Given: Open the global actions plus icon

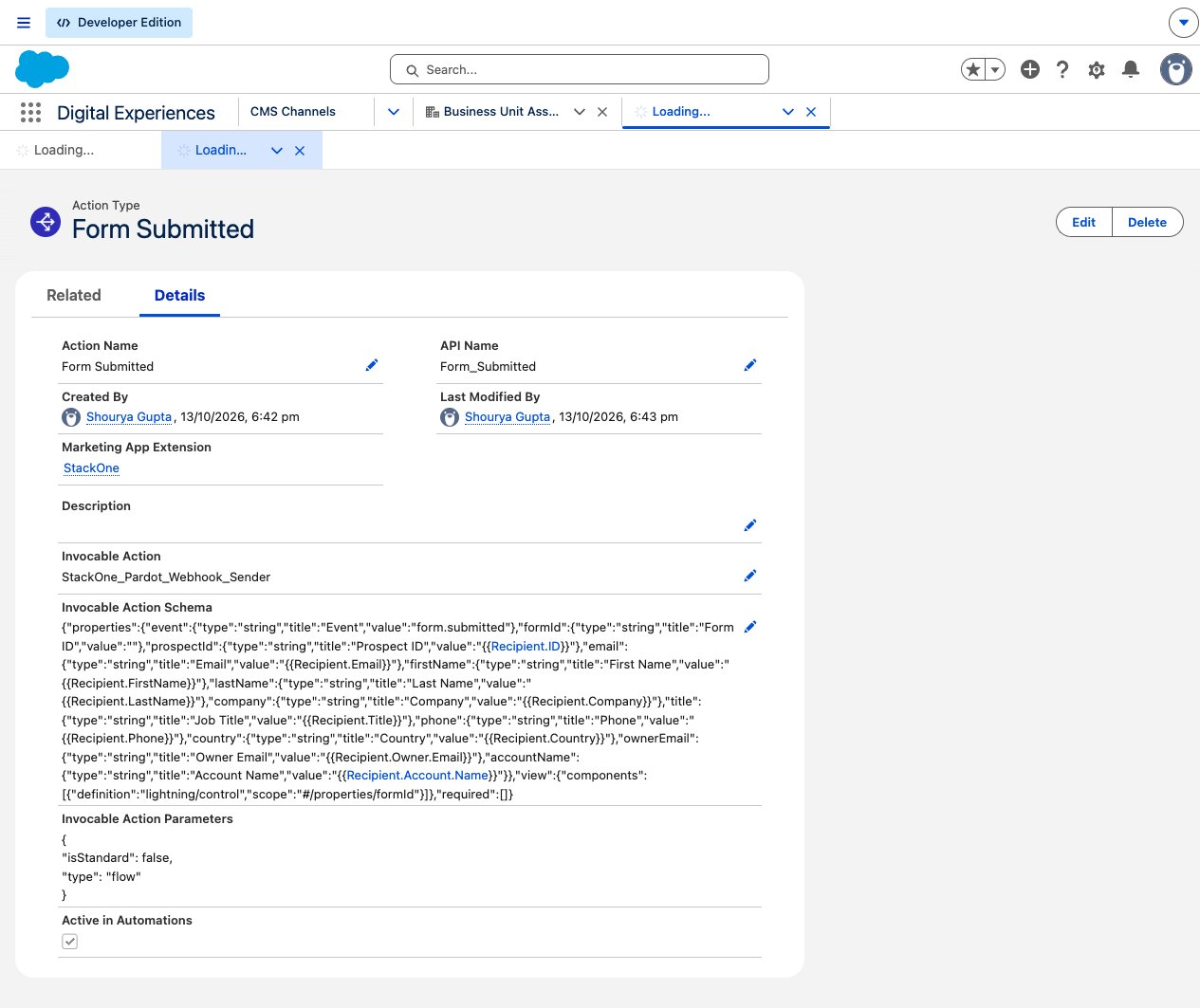Looking at the screenshot, I should [1030, 69].
